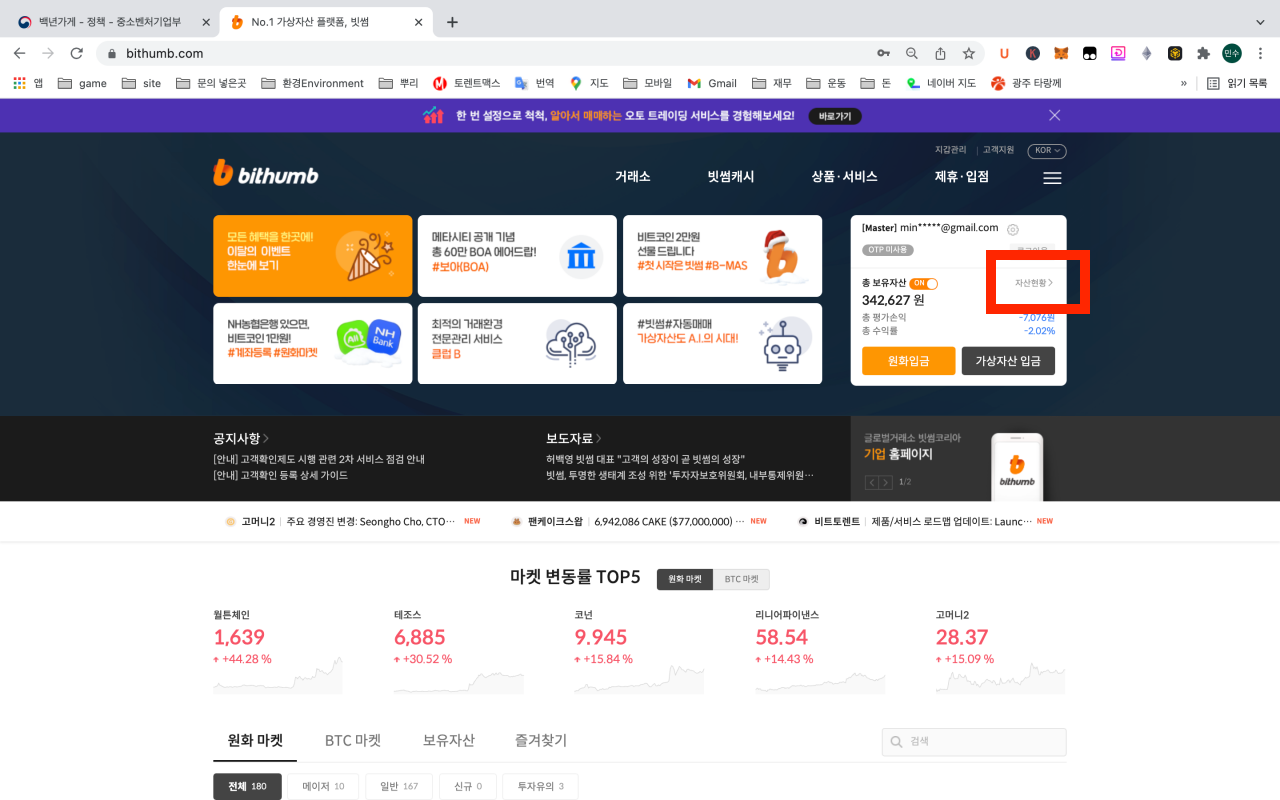The width and height of the screenshot is (1280, 800).
Task: Open the 광주 타랑께 bookmark
Action: point(1026,83)
